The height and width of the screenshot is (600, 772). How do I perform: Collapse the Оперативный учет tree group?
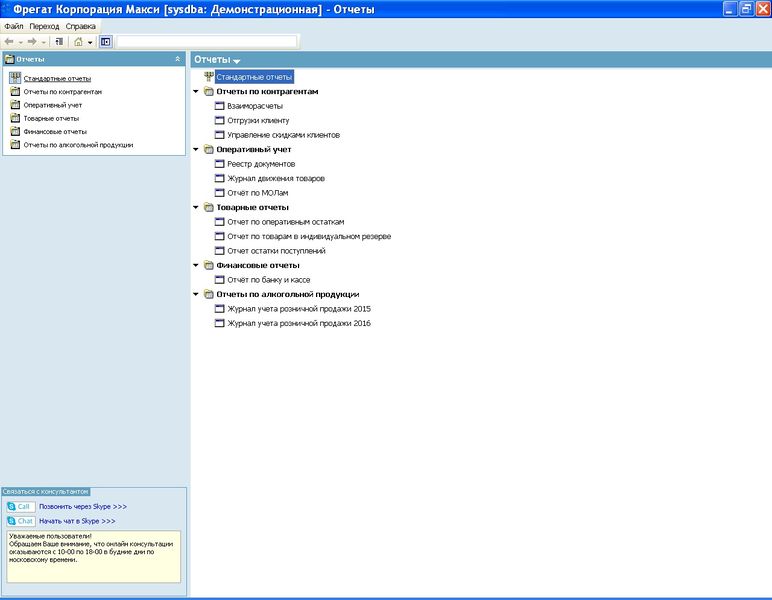tap(195, 149)
